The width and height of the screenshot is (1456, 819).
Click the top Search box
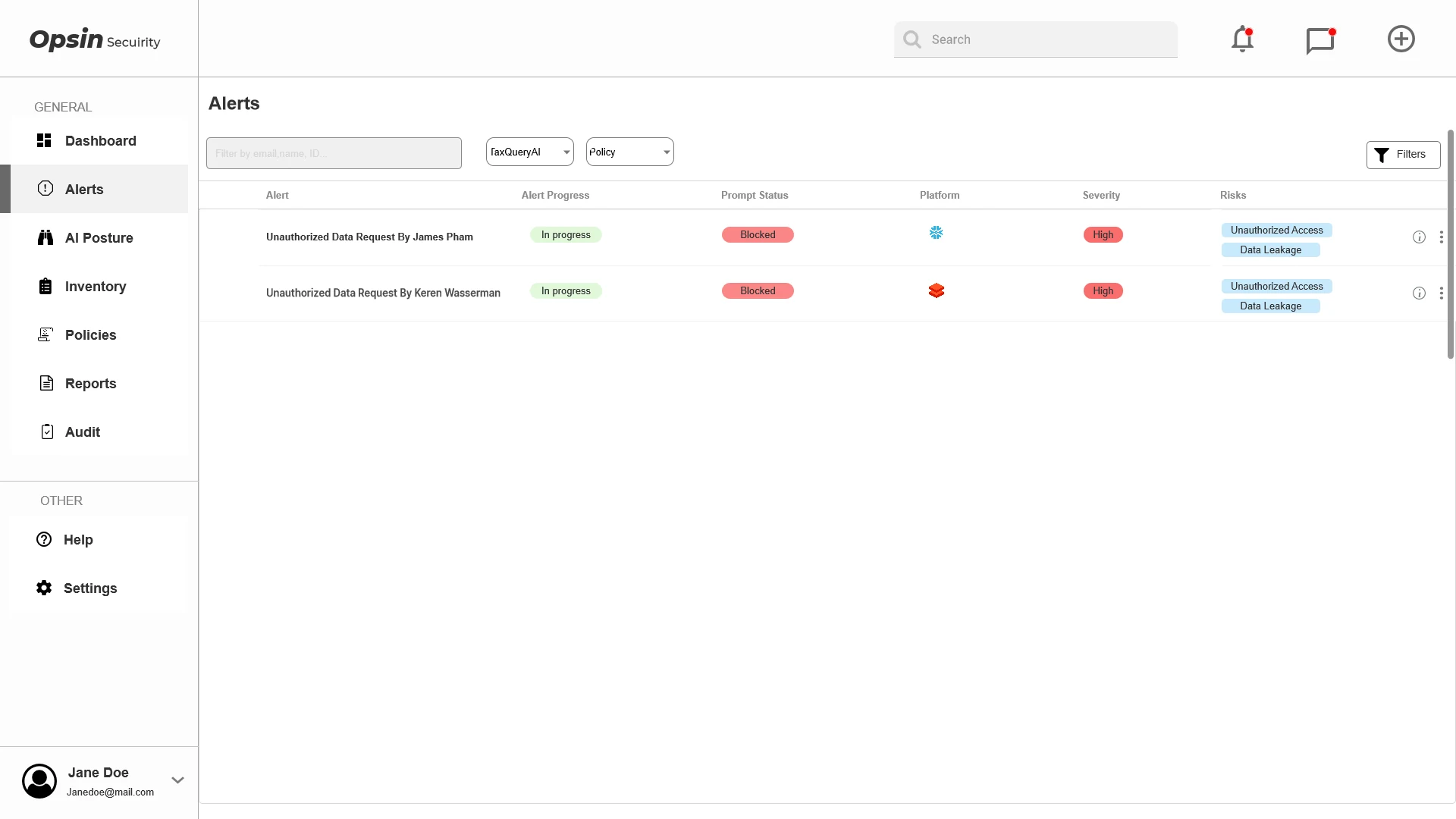(x=1036, y=39)
